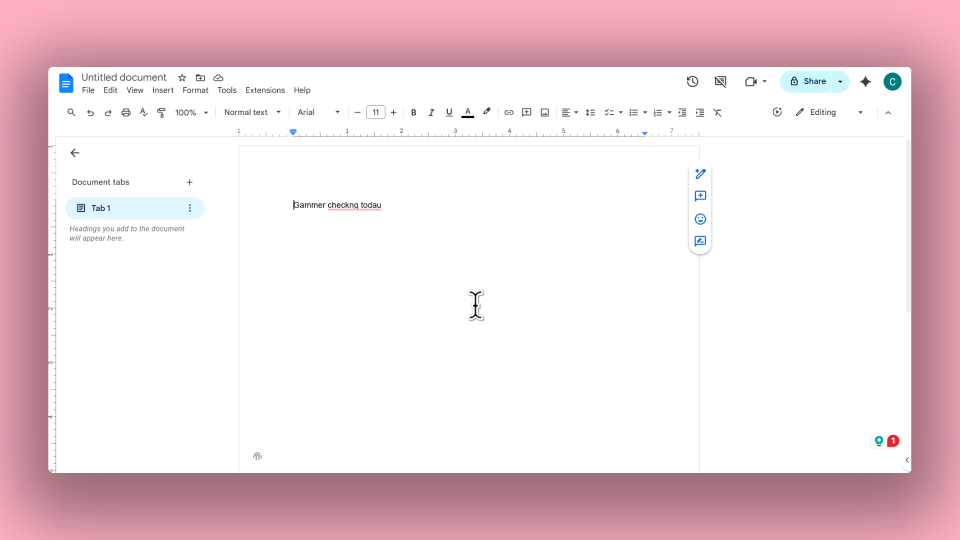This screenshot has height=540, width=960.
Task: Print the document
Action: click(126, 113)
